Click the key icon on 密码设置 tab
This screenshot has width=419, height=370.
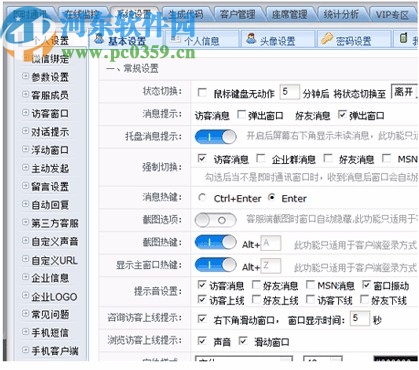click(327, 39)
